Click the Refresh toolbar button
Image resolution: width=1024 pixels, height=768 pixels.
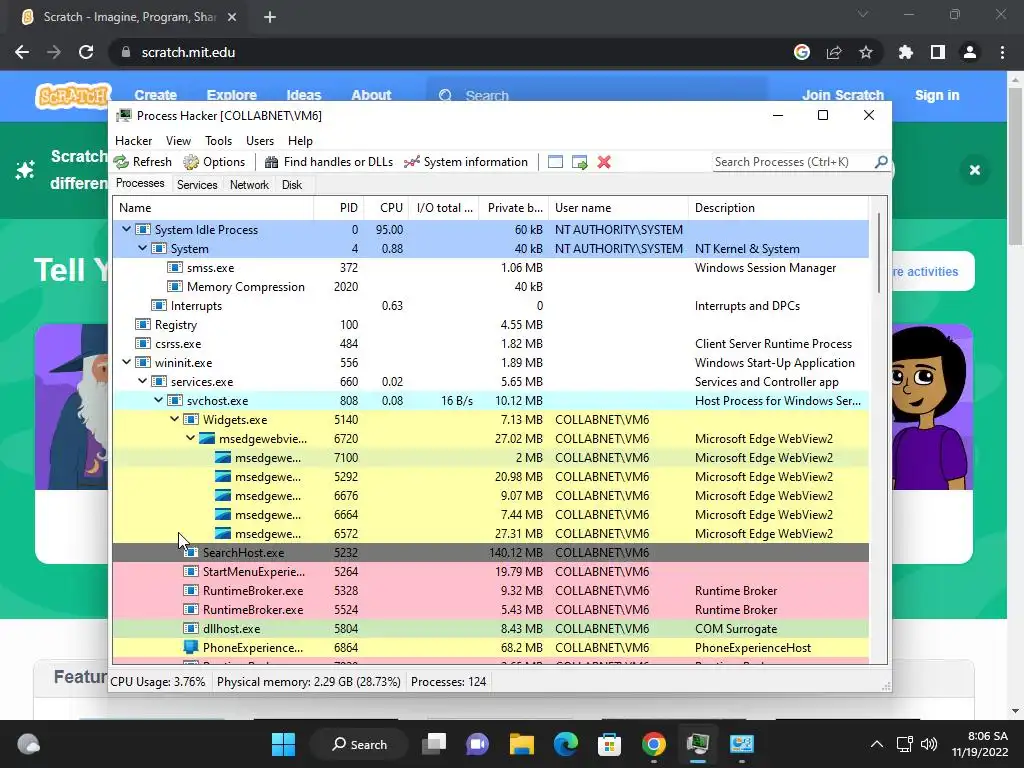click(142, 162)
